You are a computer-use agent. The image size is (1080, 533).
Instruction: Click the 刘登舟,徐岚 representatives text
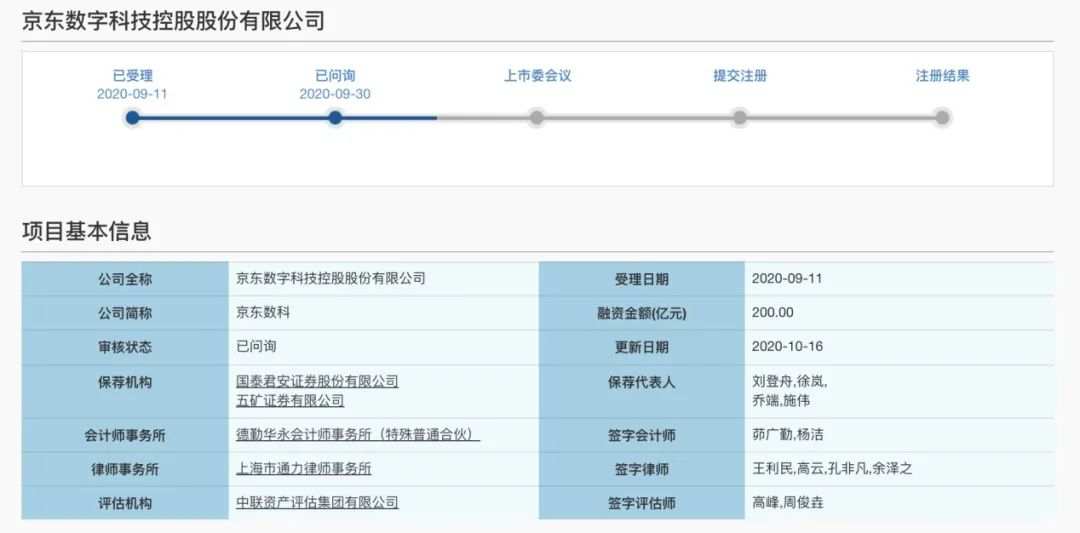pyautogui.click(x=789, y=381)
